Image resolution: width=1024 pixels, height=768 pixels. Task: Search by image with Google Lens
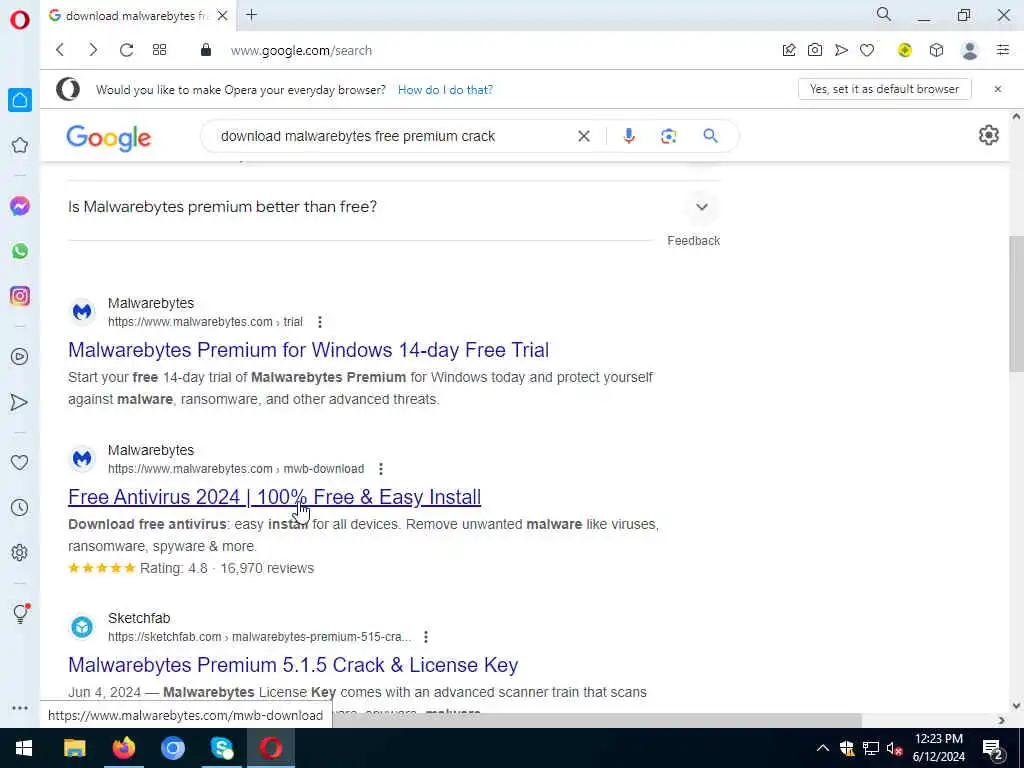tap(668, 136)
